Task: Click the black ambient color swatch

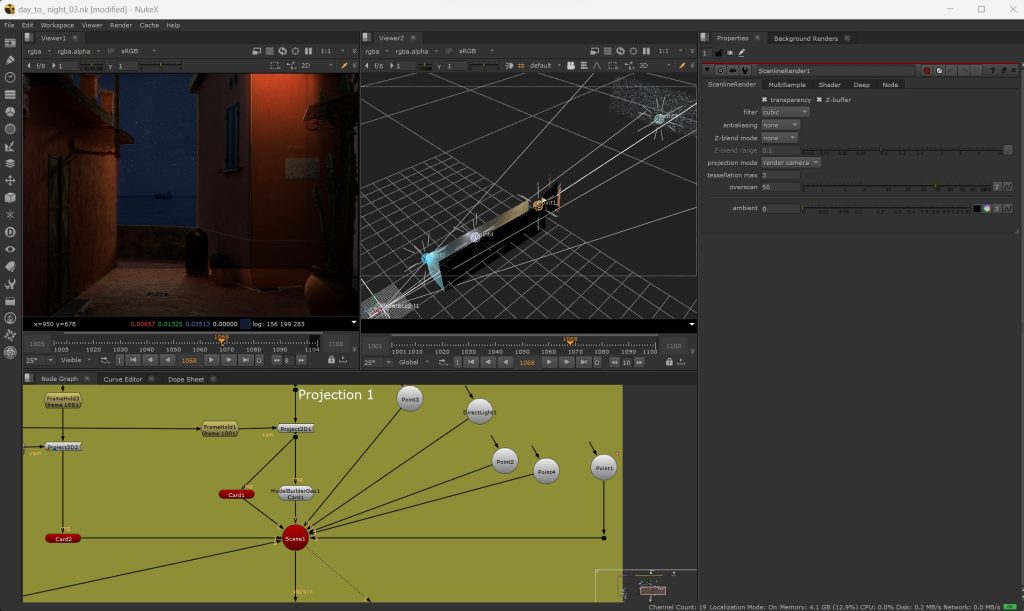Action: tap(976, 209)
